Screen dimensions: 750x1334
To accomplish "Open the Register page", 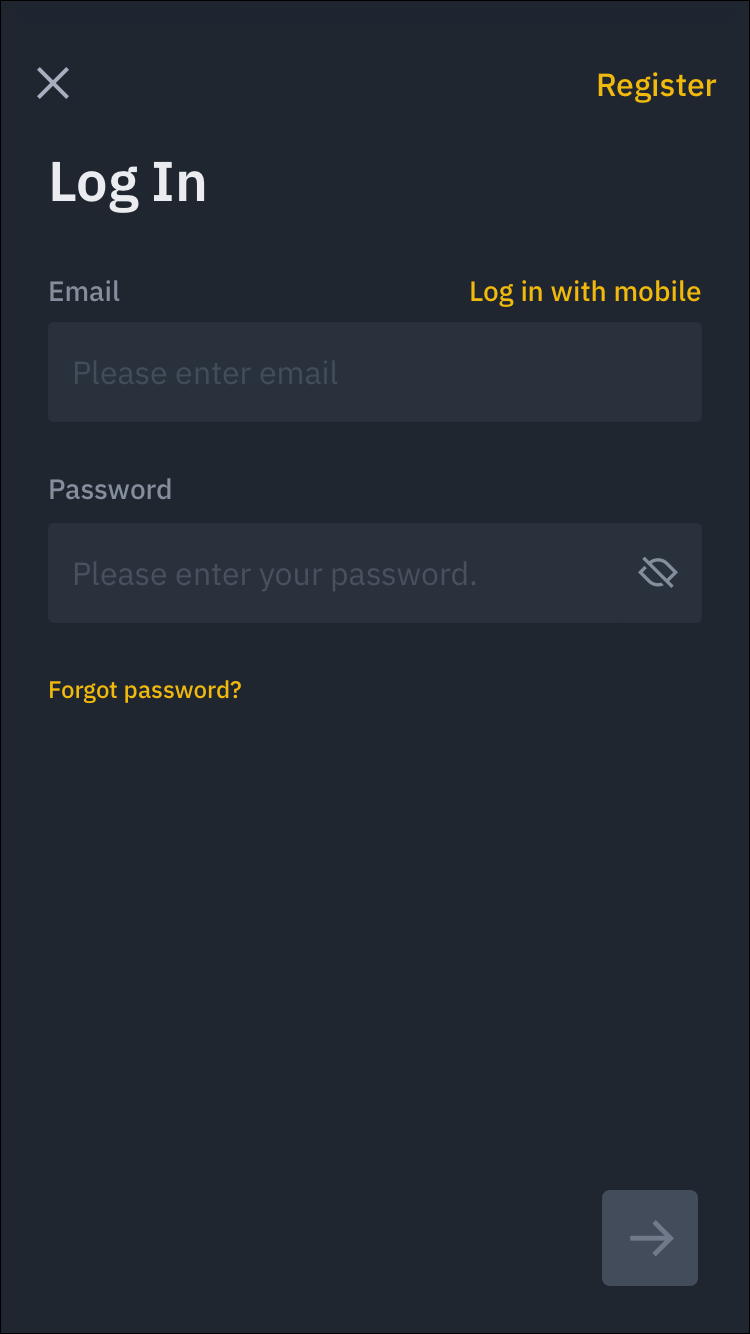I will coord(656,85).
